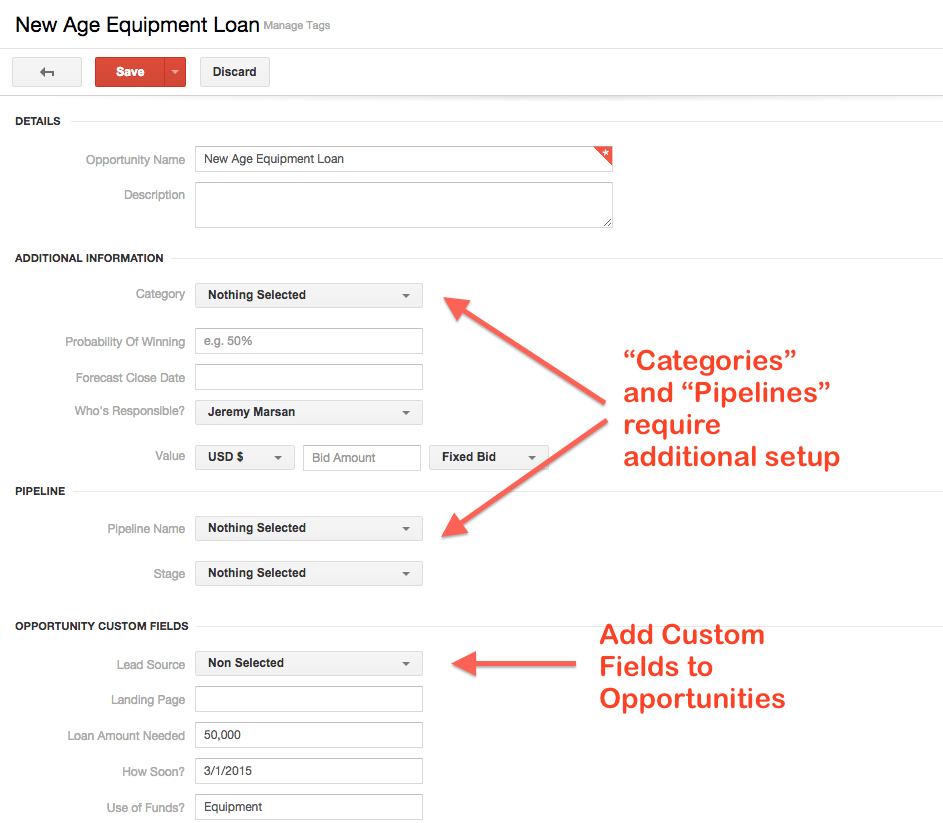
Task: Click the Loan Amount Needed field
Action: pos(309,735)
